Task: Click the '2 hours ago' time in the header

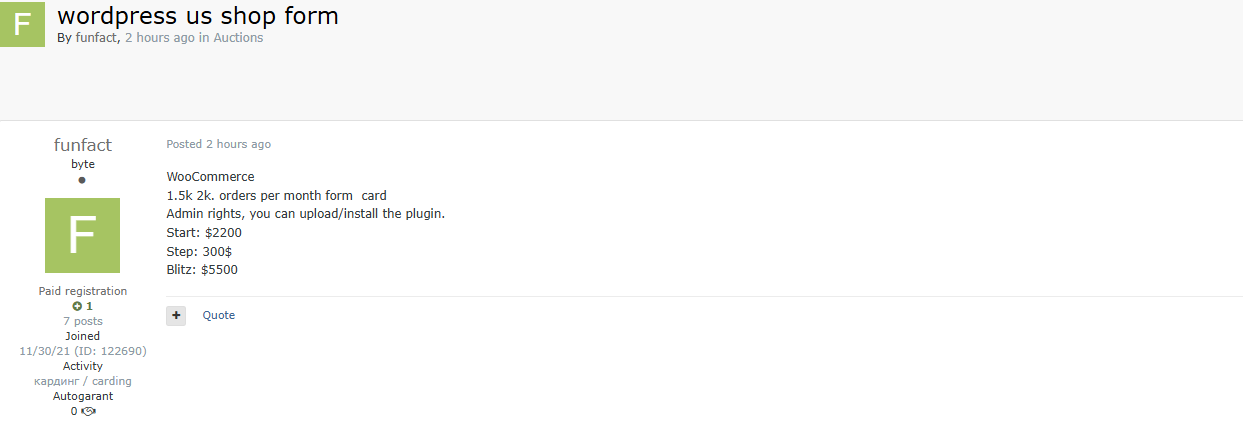Action: pyautogui.click(x=160, y=38)
